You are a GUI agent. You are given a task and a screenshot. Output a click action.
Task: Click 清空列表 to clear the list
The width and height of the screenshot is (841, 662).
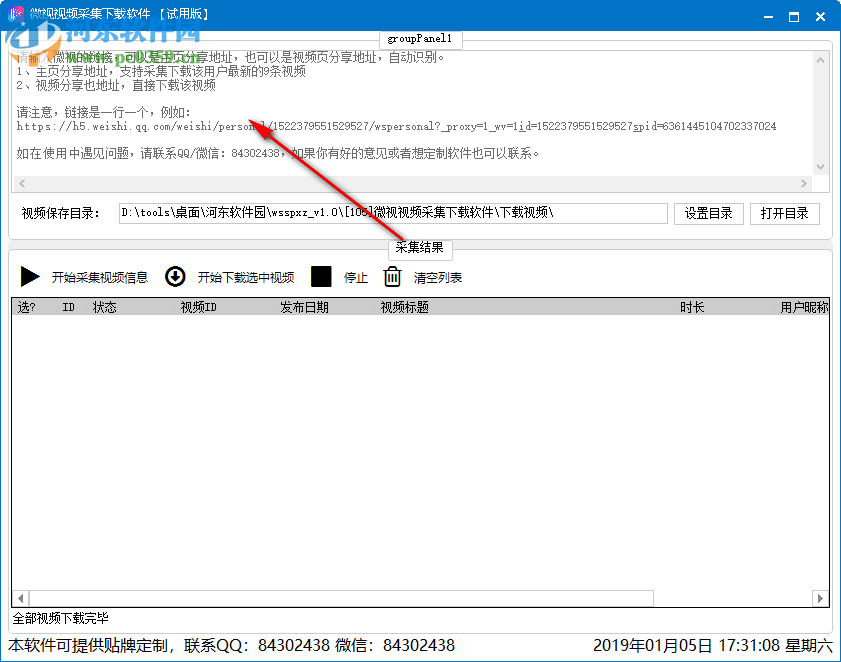(x=438, y=277)
